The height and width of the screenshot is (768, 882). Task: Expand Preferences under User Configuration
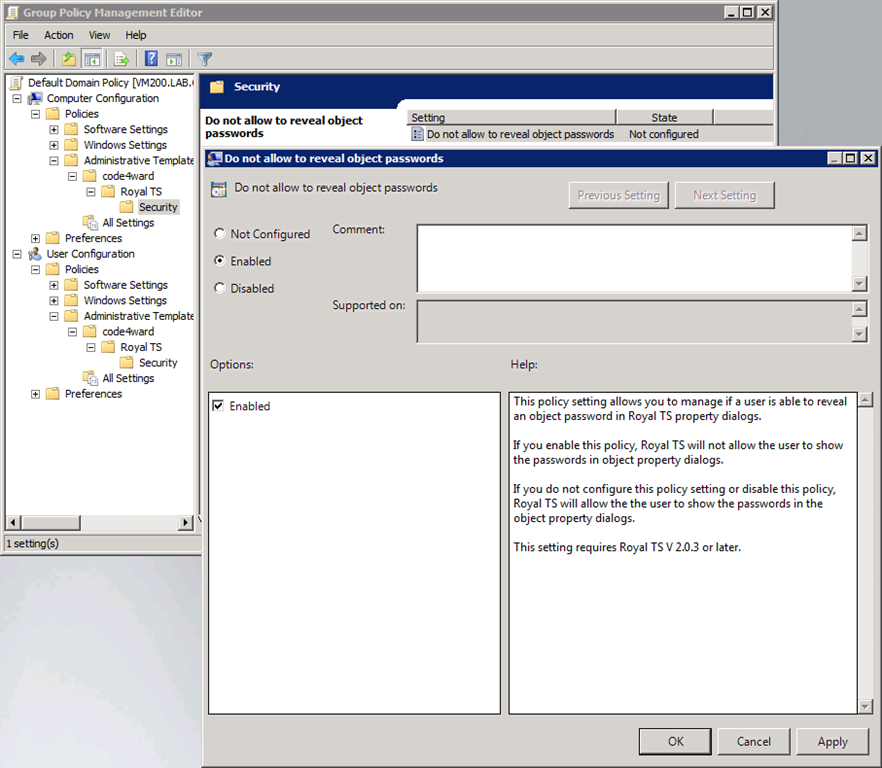point(36,394)
